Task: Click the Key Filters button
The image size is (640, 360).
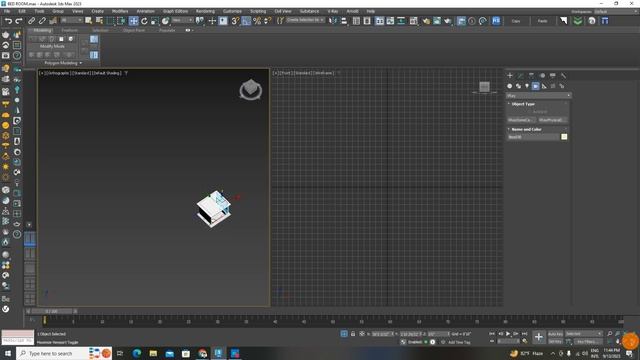Action: coord(587,342)
